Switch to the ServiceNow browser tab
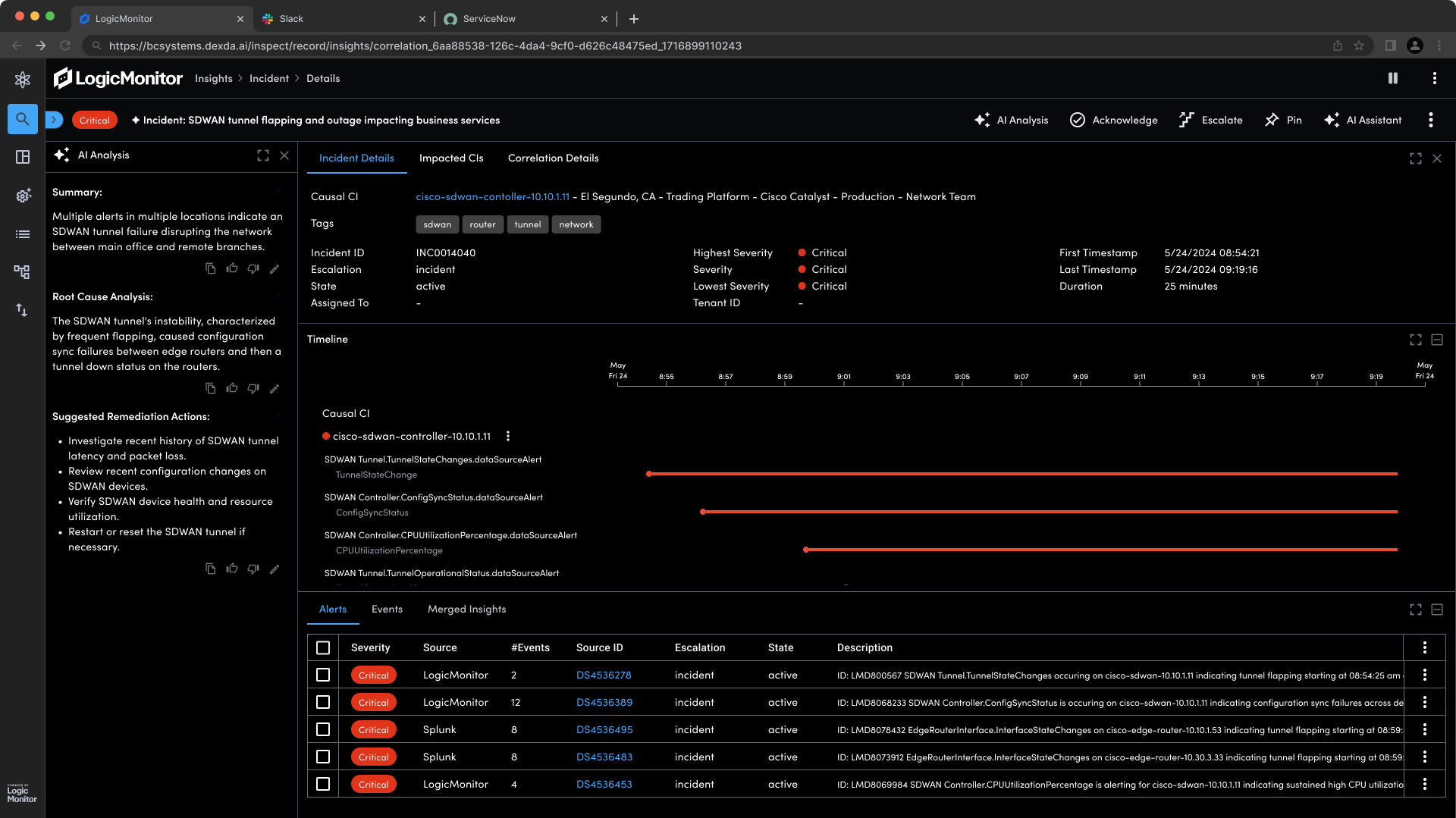Screen dimensions: 1456x818 pyautogui.click(x=488, y=18)
